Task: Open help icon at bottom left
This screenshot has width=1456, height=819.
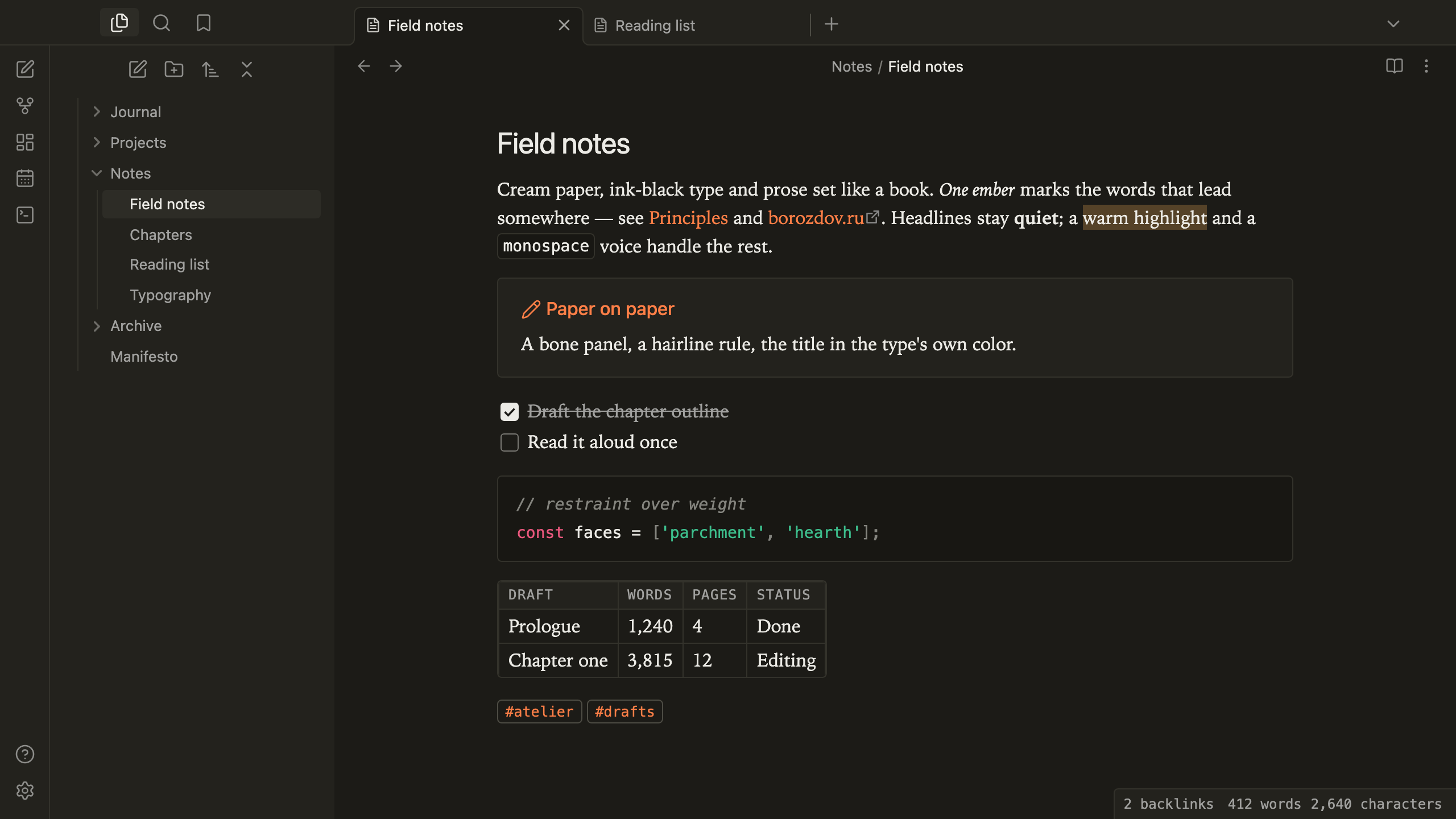Action: tap(25, 754)
